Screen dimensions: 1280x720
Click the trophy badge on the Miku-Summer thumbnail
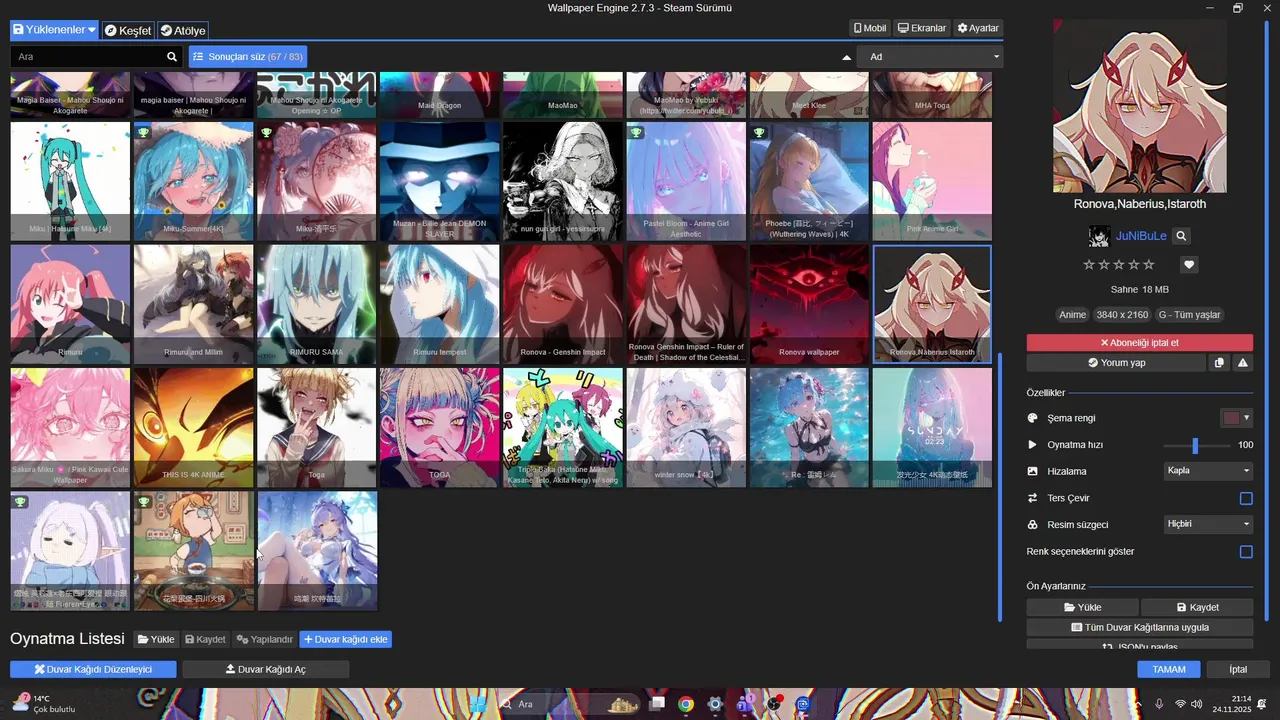click(x=144, y=132)
